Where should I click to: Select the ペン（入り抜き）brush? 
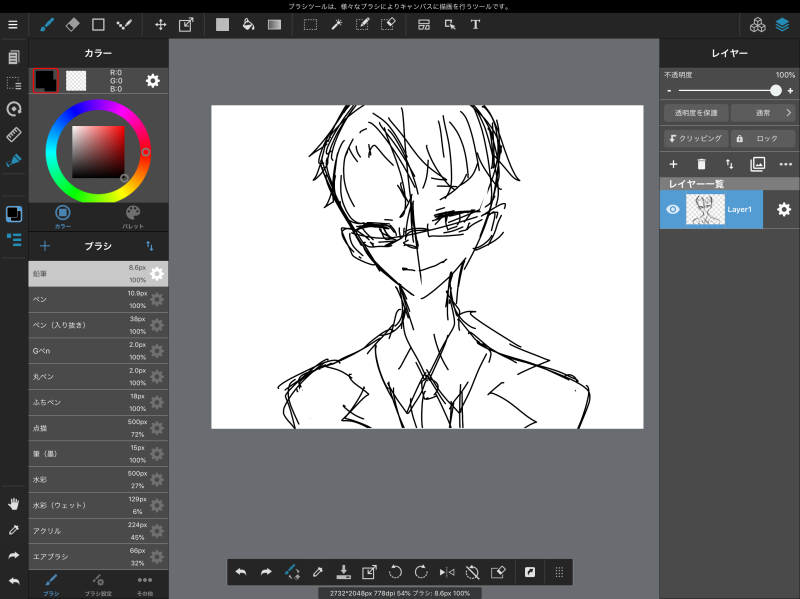point(98,325)
